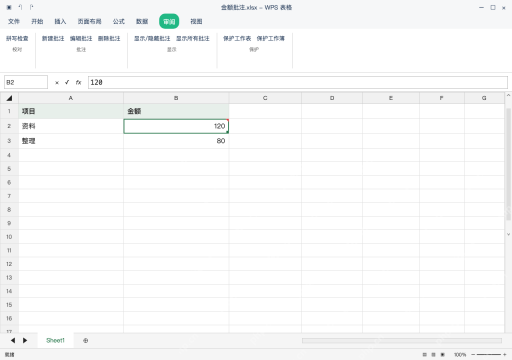This screenshot has width=512, height=360.
Task: Click the undo arrow icon
Action: point(20,7)
